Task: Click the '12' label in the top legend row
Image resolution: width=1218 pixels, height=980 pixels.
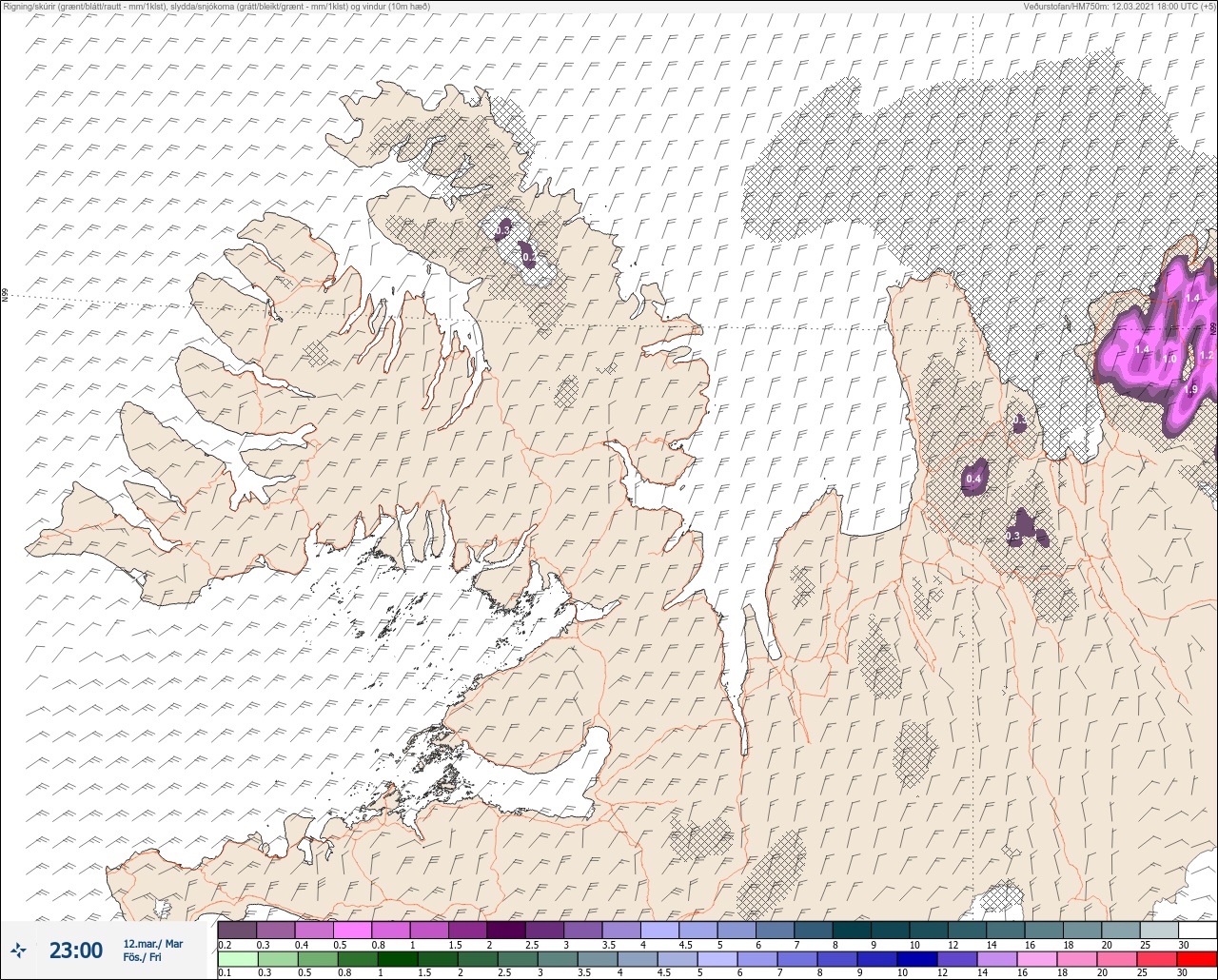Action: (953, 944)
